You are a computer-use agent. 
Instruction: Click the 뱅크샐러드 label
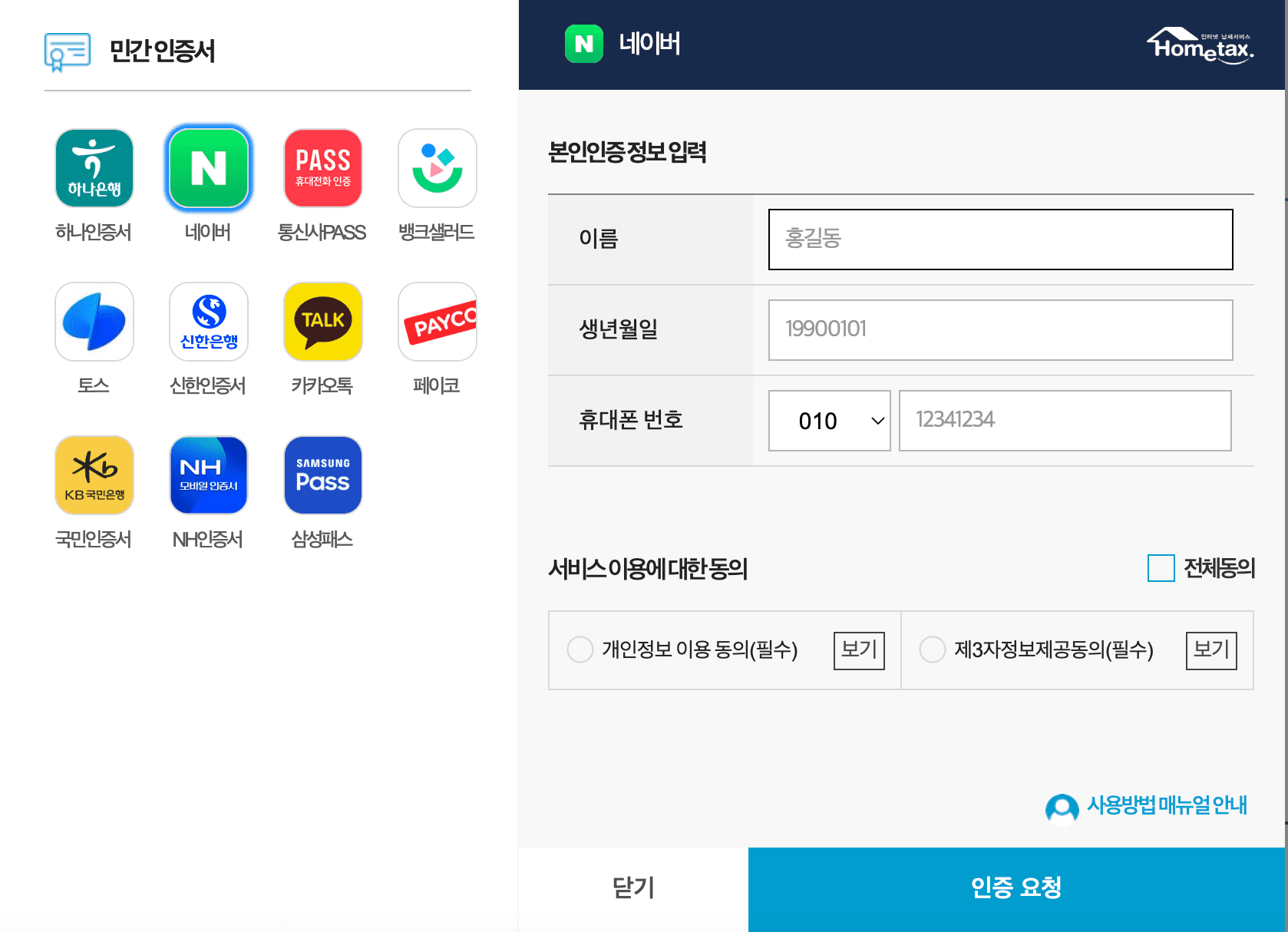tap(437, 233)
